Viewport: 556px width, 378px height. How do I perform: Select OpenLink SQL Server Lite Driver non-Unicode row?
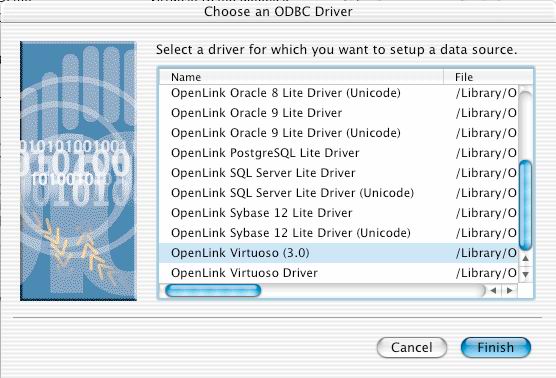click(x=339, y=173)
